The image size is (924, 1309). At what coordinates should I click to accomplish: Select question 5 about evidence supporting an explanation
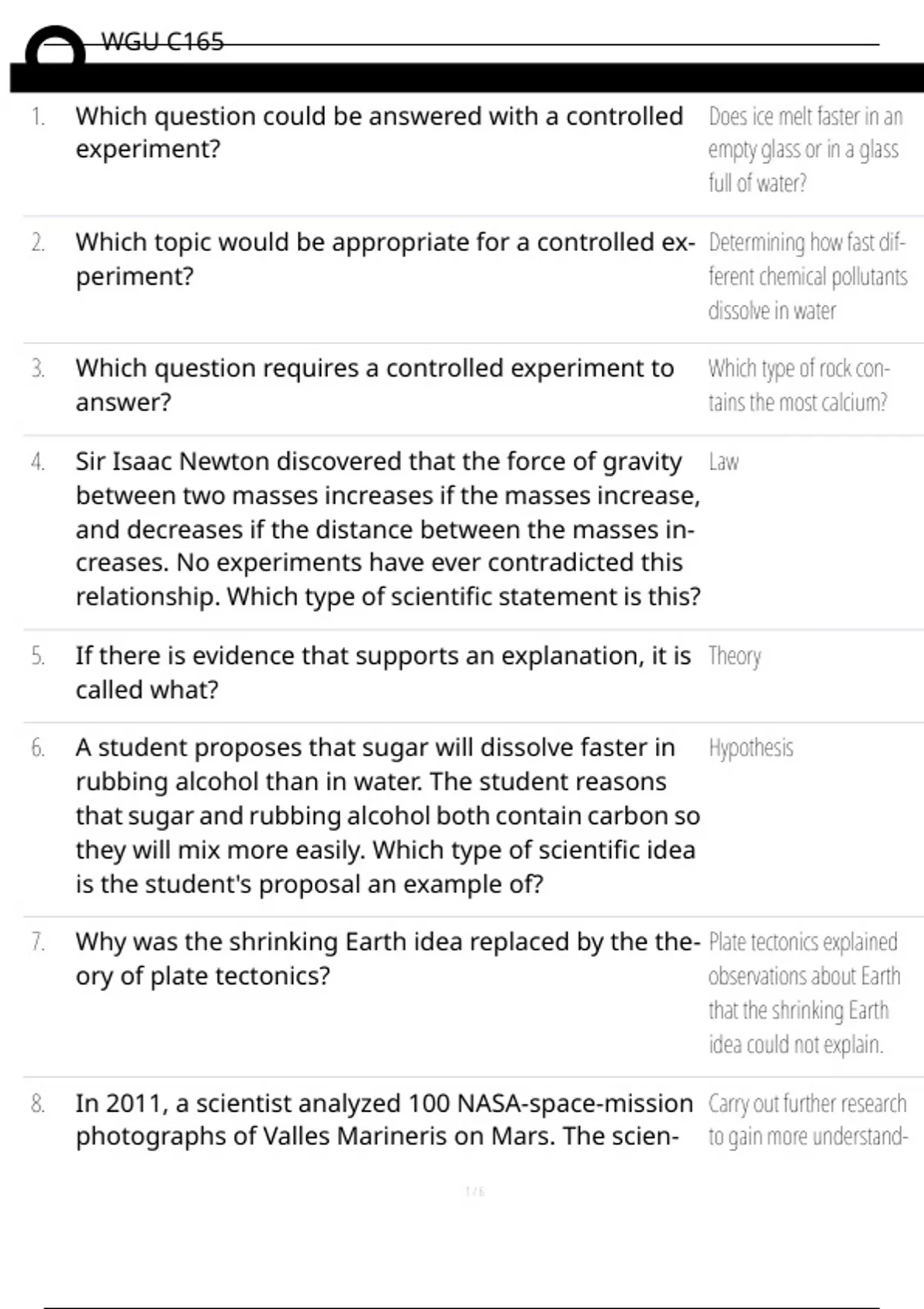(383, 672)
